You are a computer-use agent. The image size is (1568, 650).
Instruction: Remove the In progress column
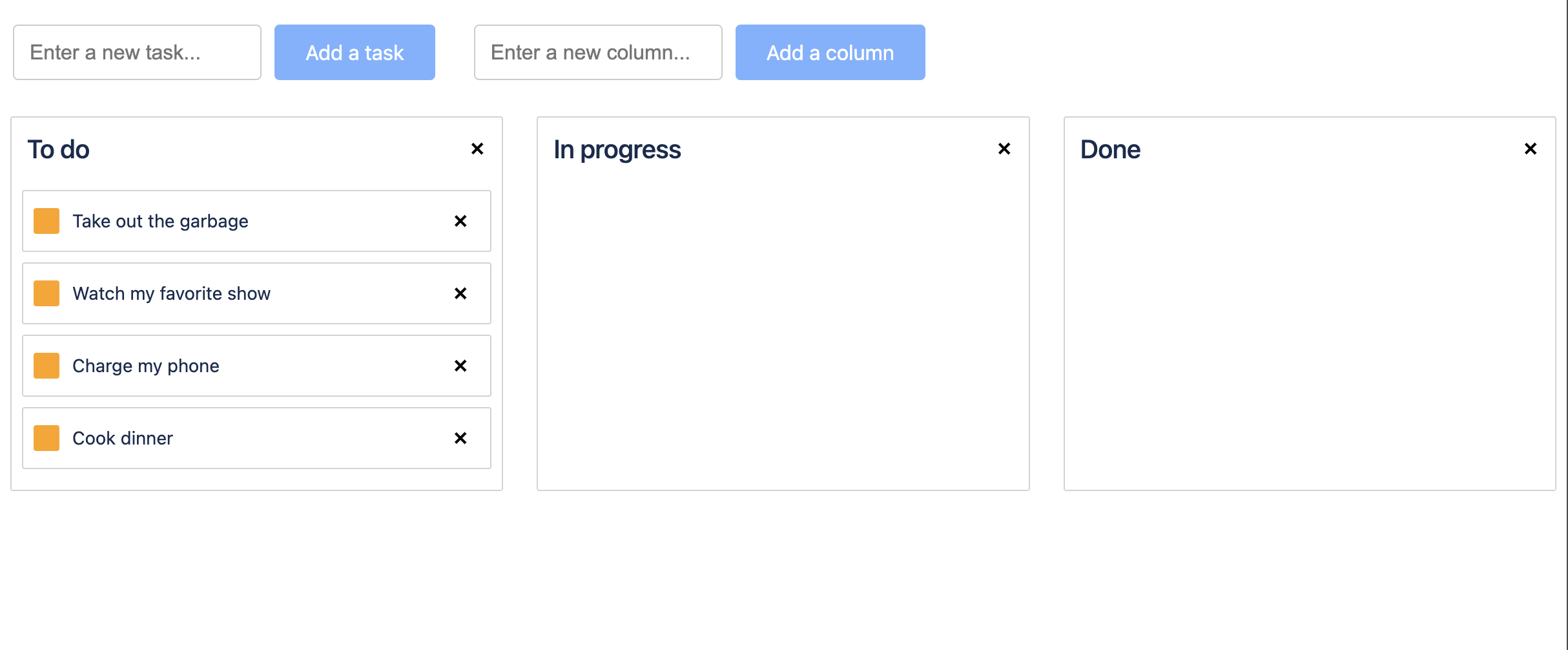pos(1004,149)
